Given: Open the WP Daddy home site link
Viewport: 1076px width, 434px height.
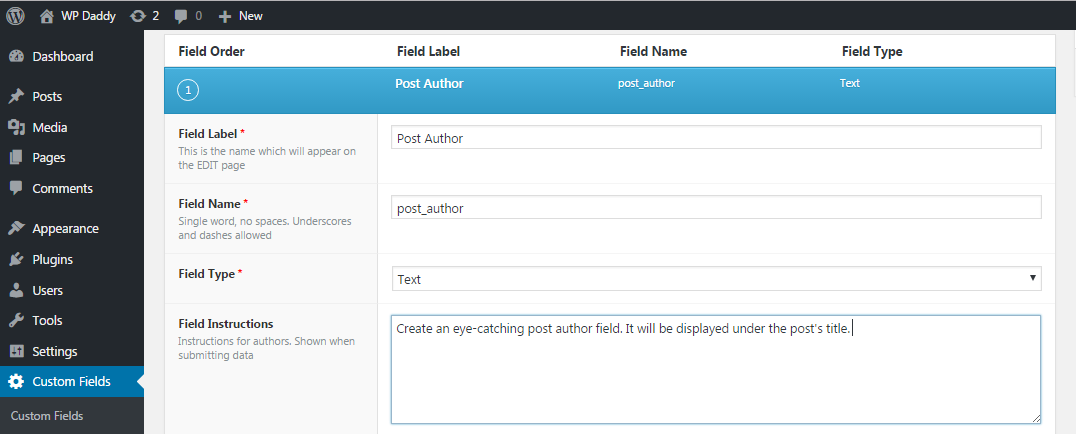Looking at the screenshot, I should click(77, 16).
